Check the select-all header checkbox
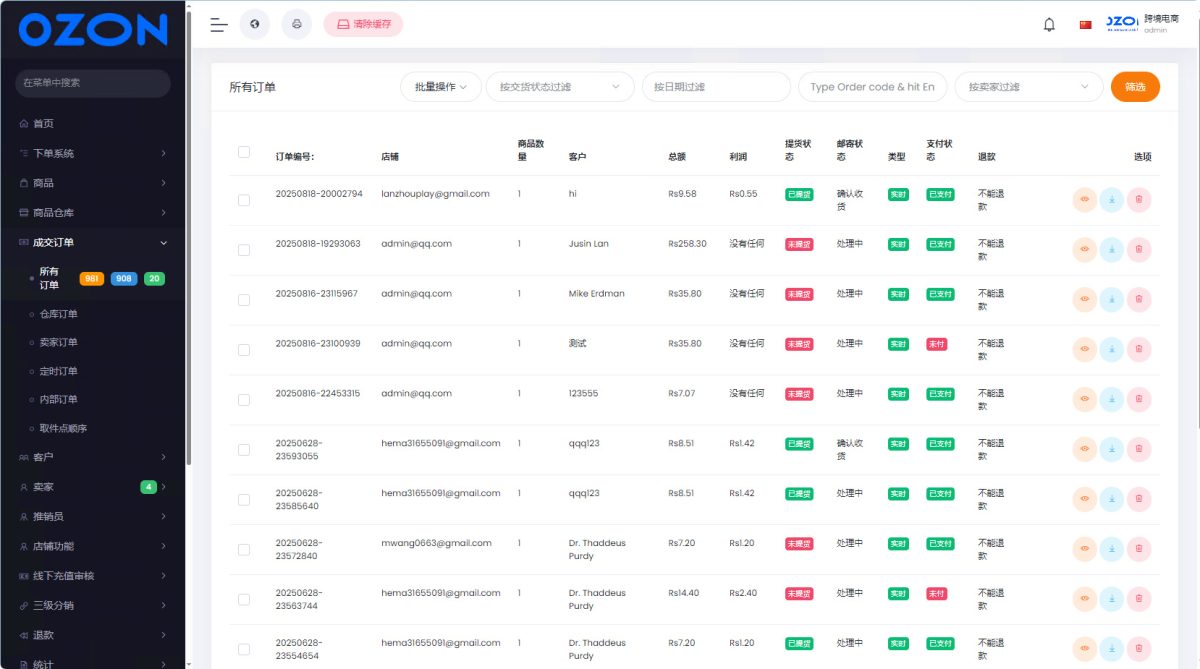Viewport: 1200px width, 669px height. [244, 152]
